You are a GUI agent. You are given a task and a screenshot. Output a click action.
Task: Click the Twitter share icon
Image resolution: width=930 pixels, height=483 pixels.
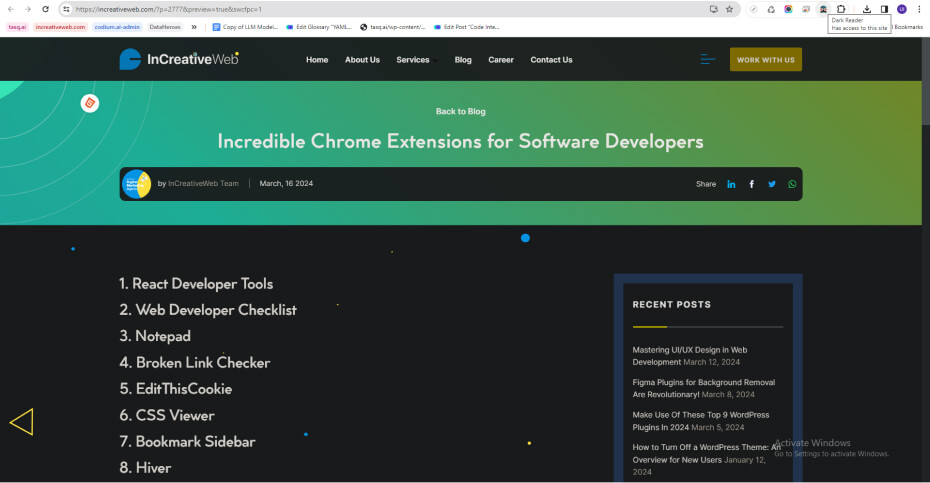point(772,184)
